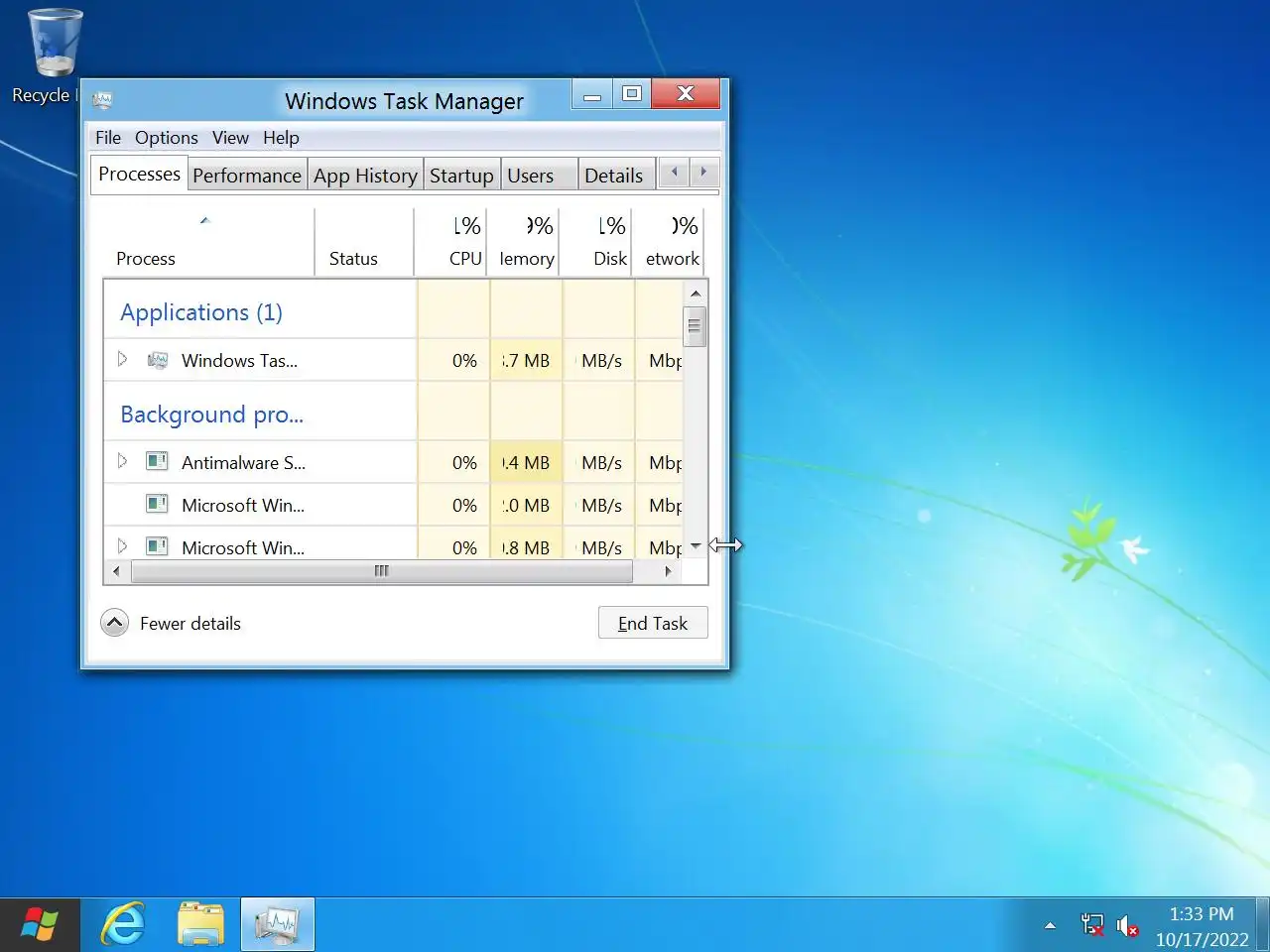
Task: Select the last Microsoft Win... process icon
Action: 157,546
